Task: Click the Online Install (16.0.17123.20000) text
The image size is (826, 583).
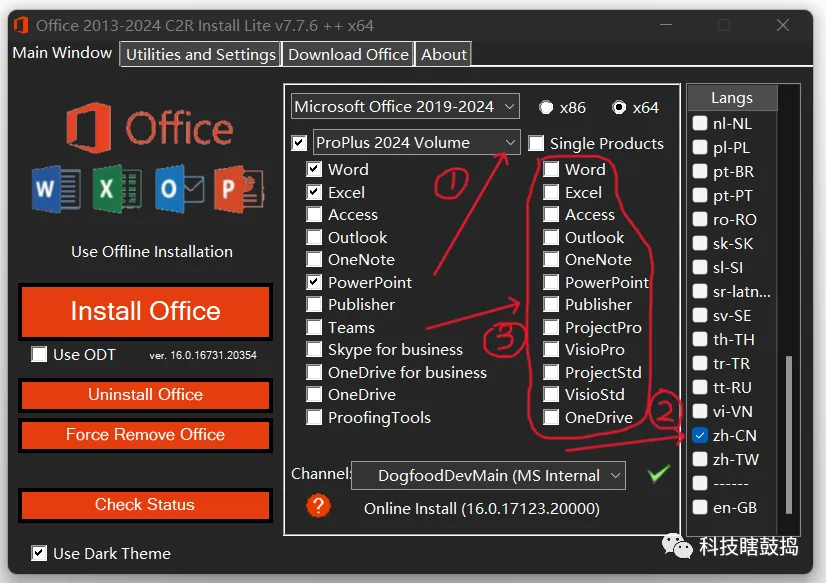Action: point(481,509)
